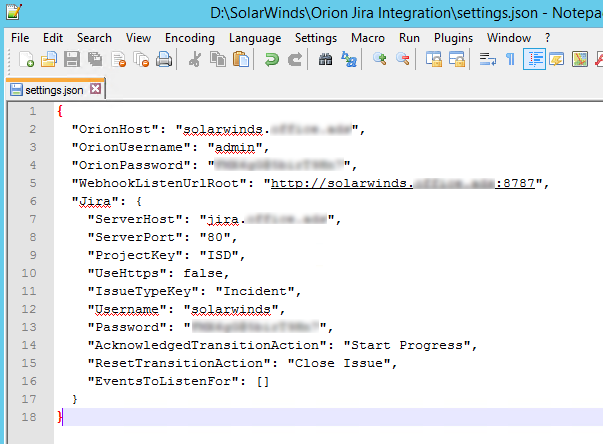Screen dimensions: 603x444
Task: Open the Settings menu
Action: pos(316,38)
